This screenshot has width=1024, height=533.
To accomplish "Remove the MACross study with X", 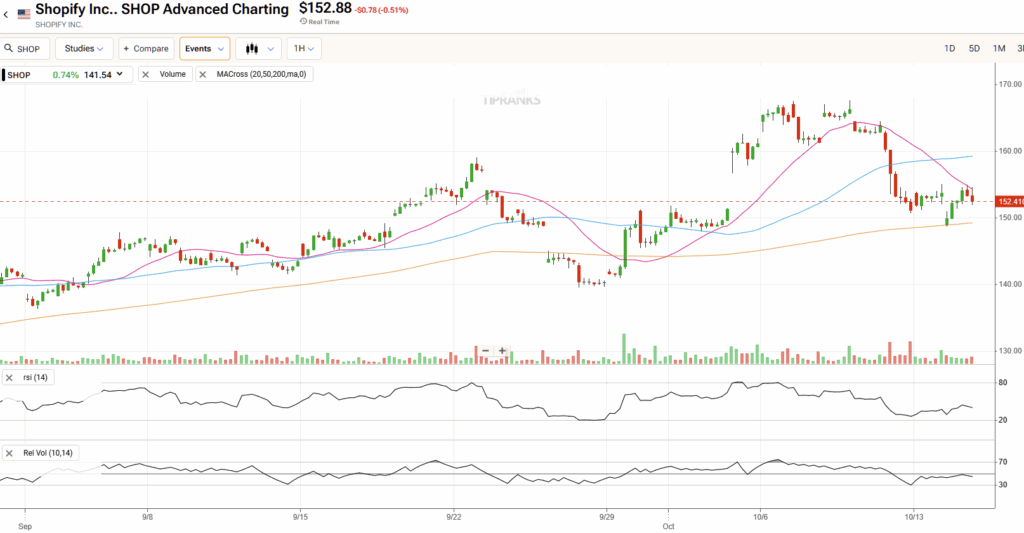I will click(203, 74).
